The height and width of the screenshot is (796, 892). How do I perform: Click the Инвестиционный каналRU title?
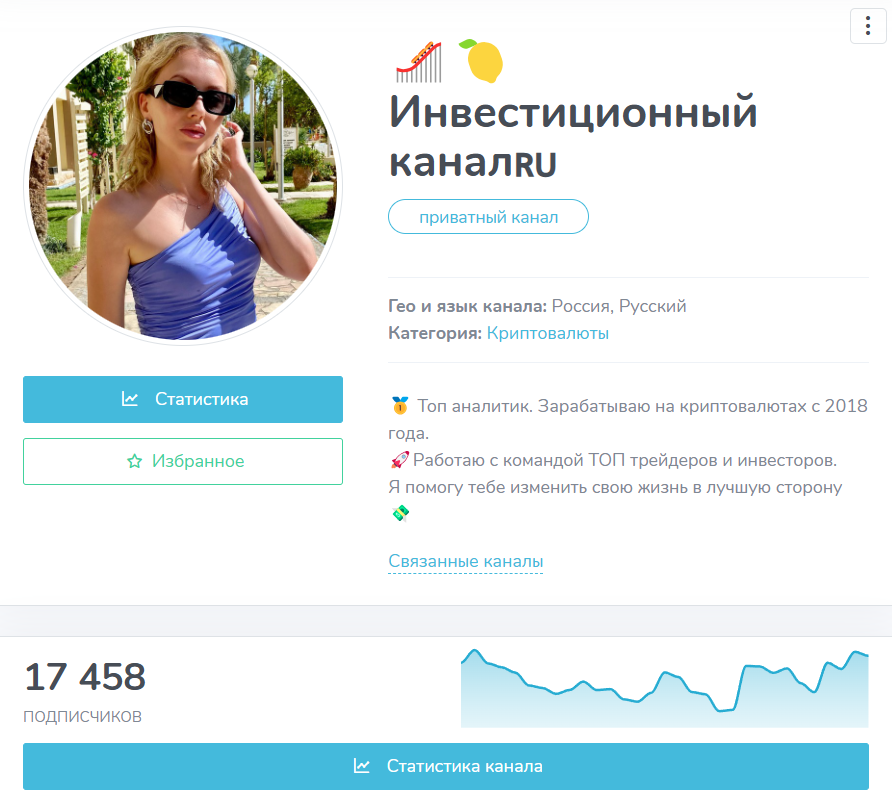573,137
